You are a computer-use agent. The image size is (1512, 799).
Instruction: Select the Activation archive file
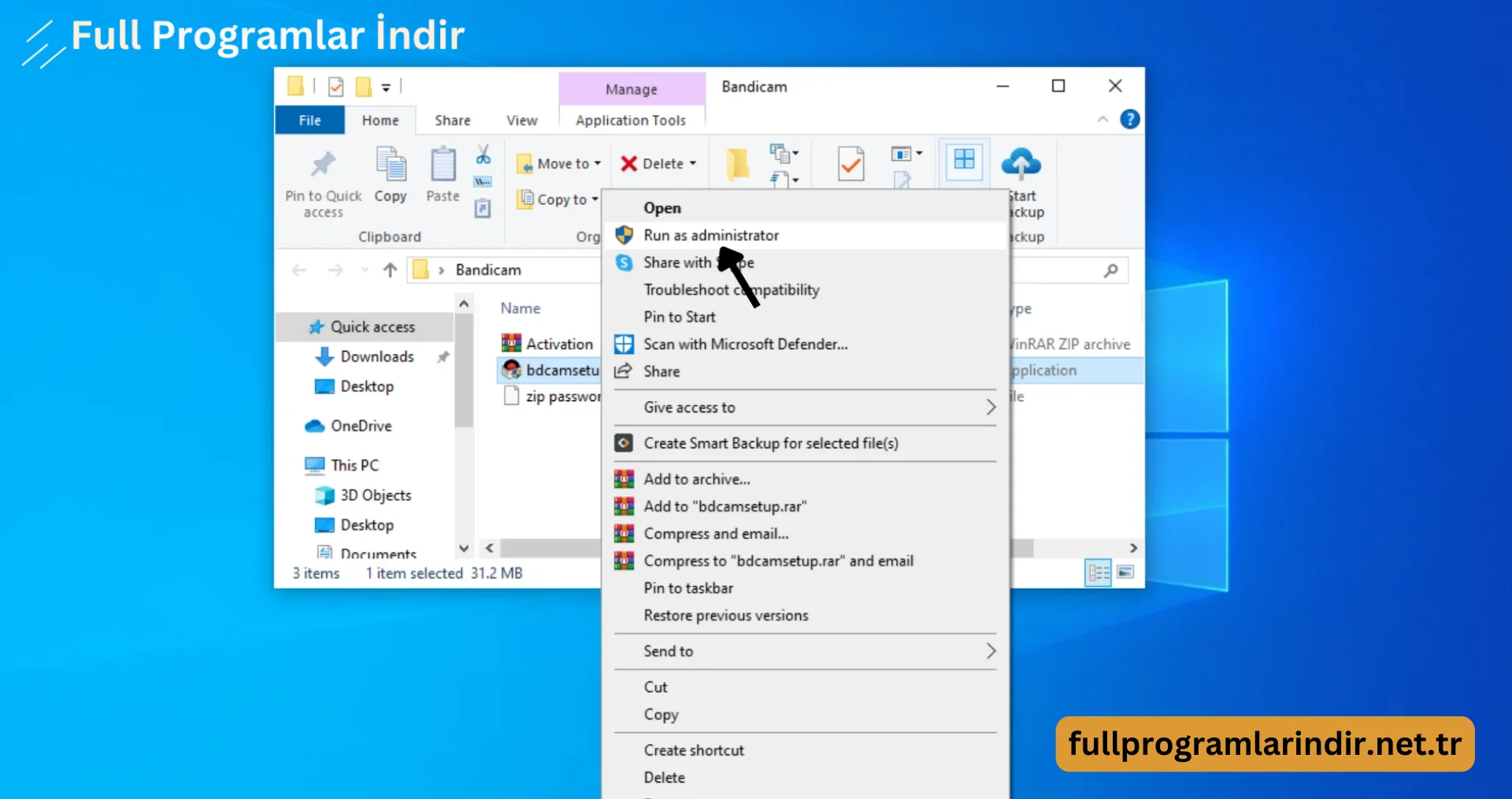tap(549, 344)
